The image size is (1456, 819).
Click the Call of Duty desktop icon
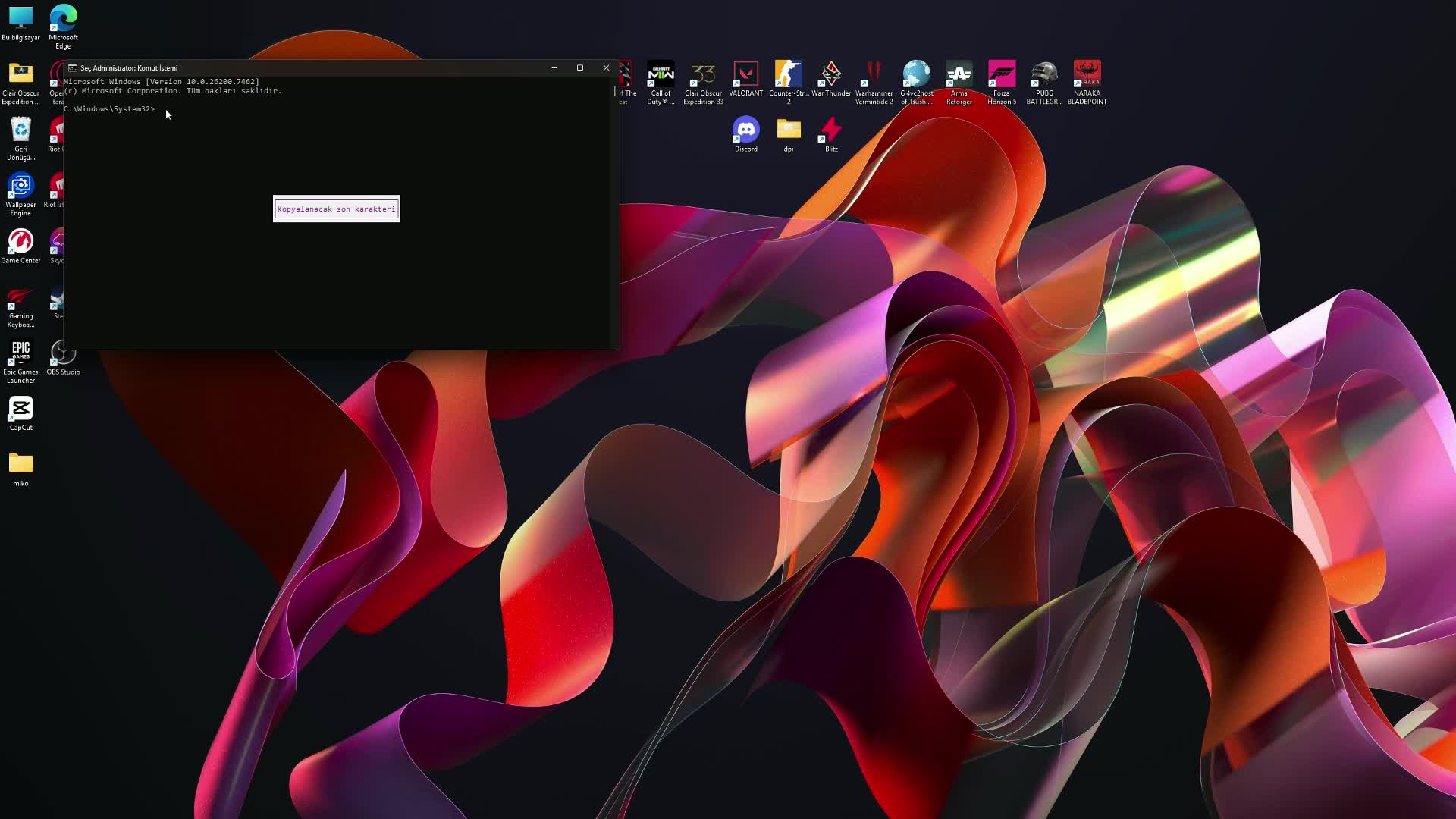pos(661,74)
